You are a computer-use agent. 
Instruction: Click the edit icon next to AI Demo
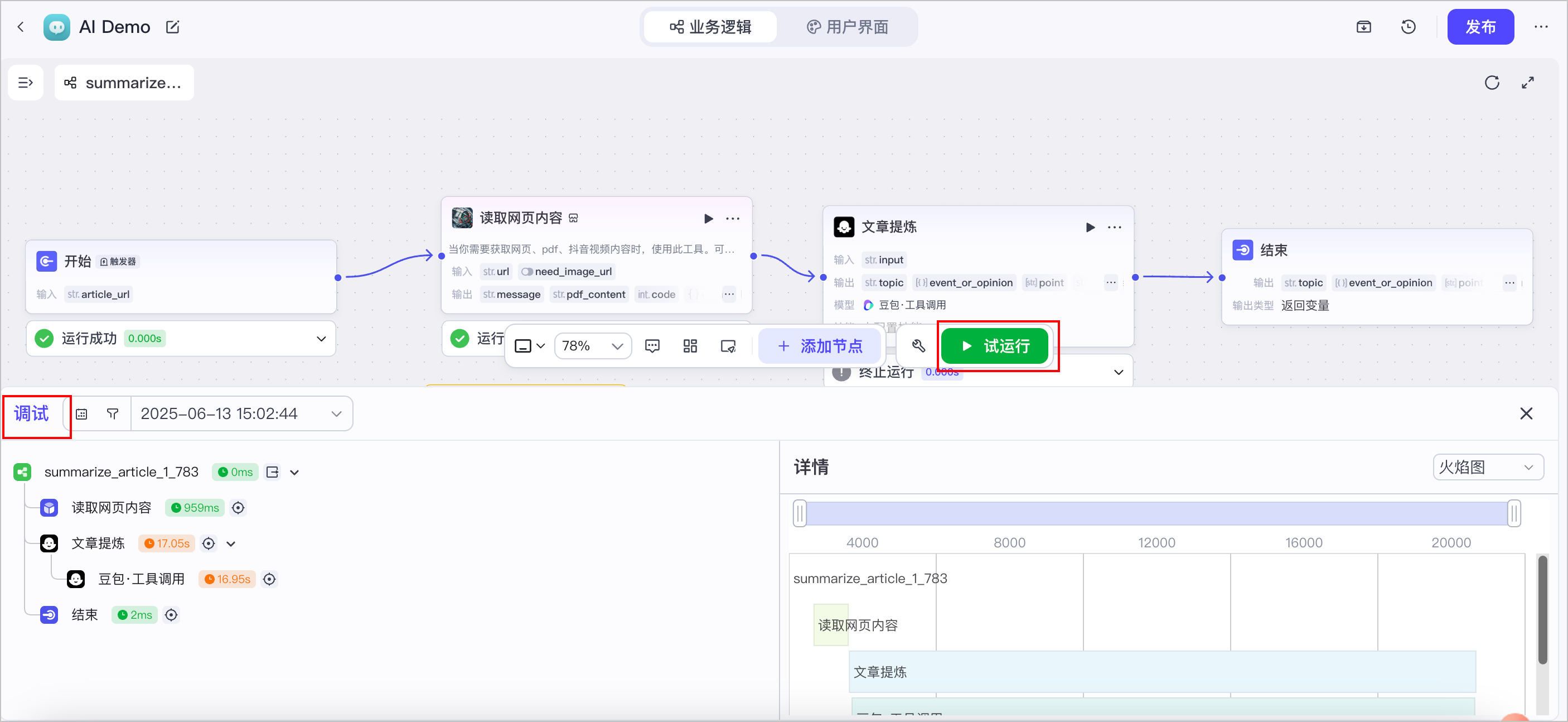(172, 27)
